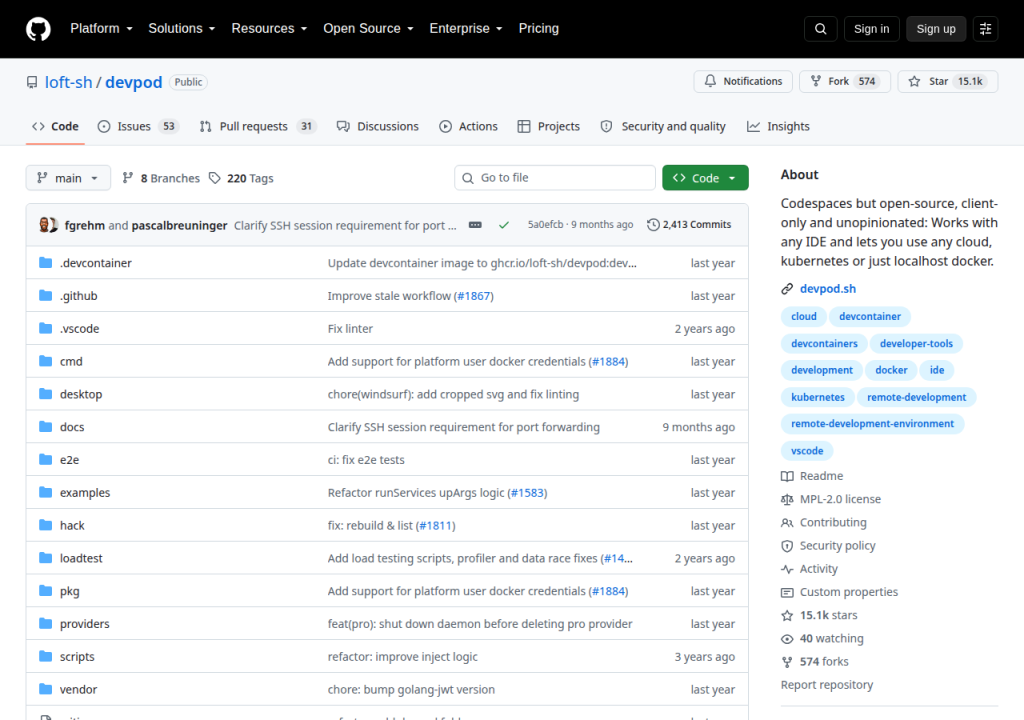Click the license scale icon

(787, 499)
